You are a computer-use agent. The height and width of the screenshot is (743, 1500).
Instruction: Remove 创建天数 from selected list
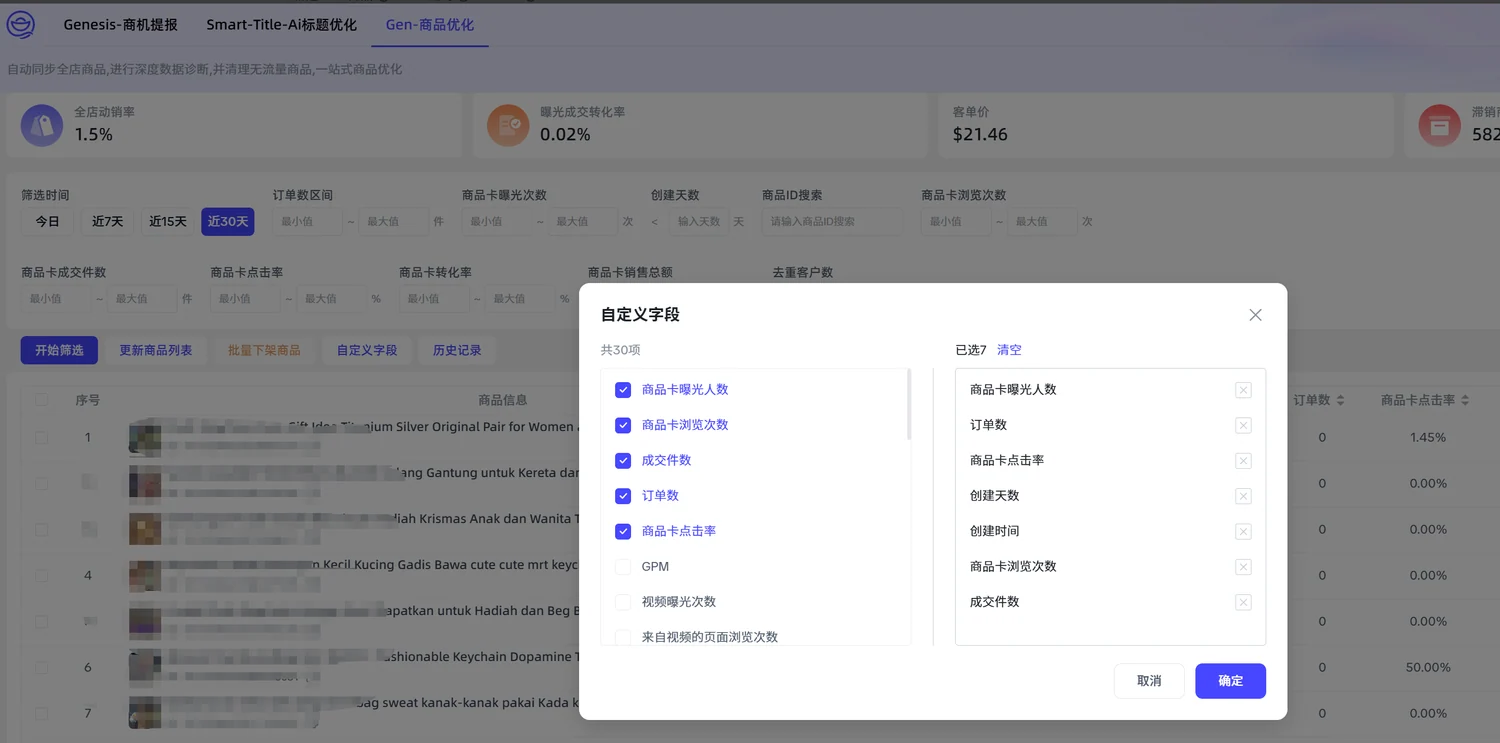point(1243,496)
